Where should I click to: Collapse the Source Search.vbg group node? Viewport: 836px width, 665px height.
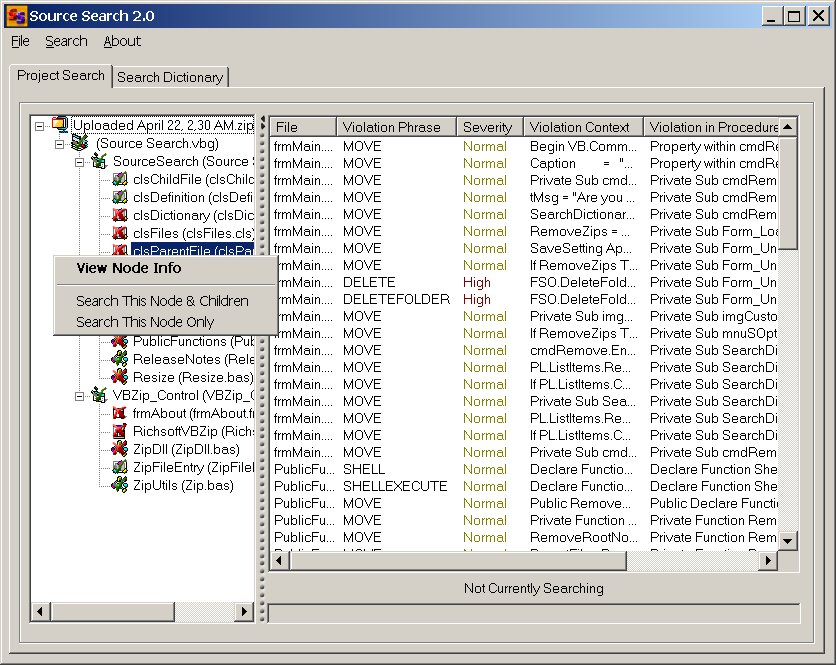[x=59, y=144]
